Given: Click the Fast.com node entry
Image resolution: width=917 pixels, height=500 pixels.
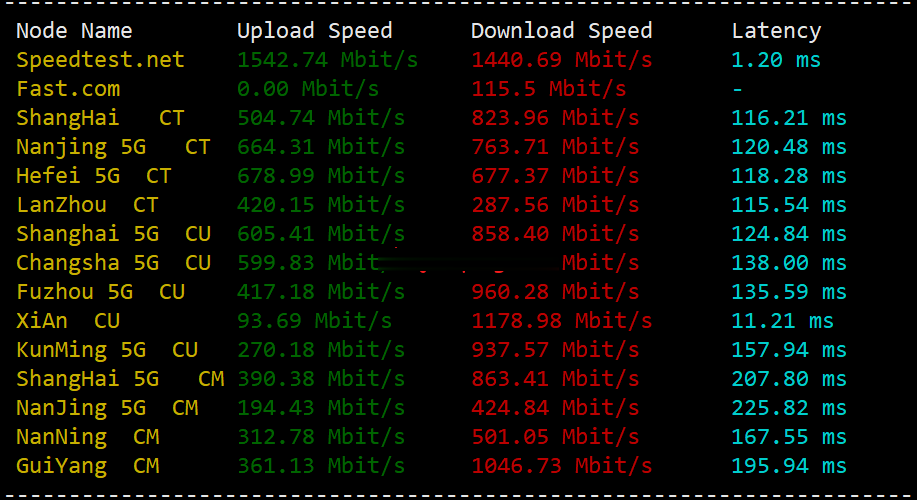Looking at the screenshot, I should click(x=68, y=89).
